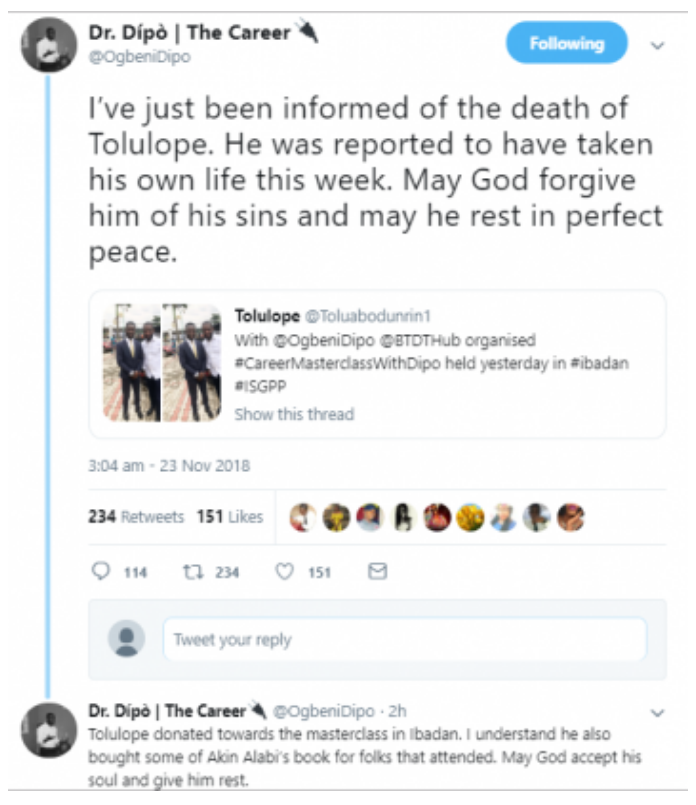This screenshot has width=696, height=805.
Task: Open the chevron menu on the reply tweet
Action: tap(658, 713)
